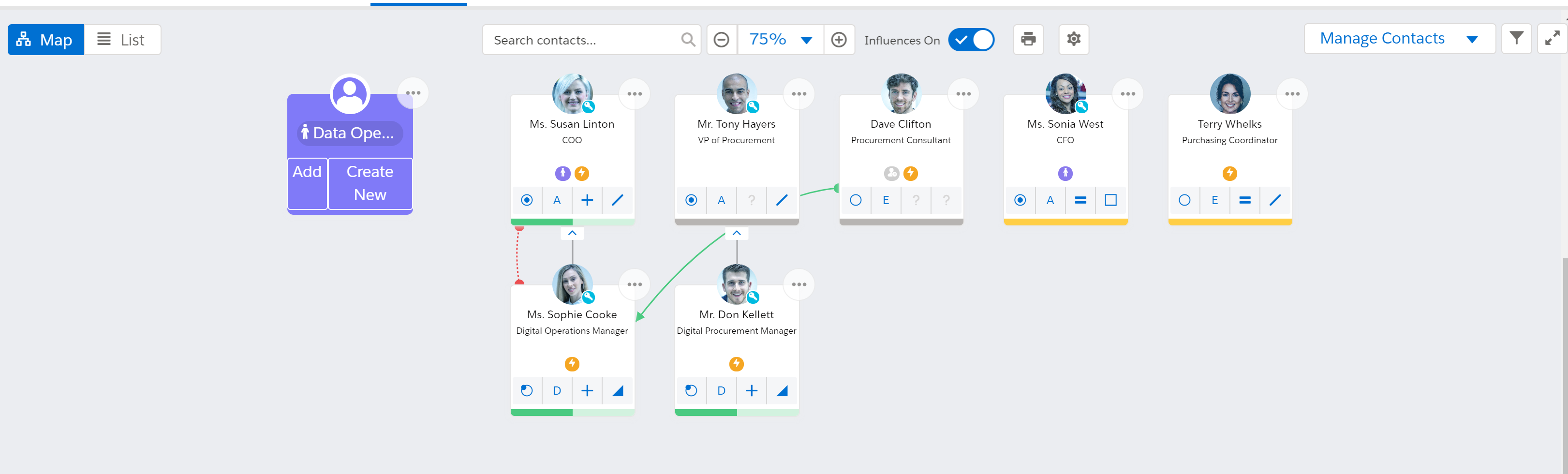
Task: Open Don Kellett's more options menu
Action: point(799,284)
